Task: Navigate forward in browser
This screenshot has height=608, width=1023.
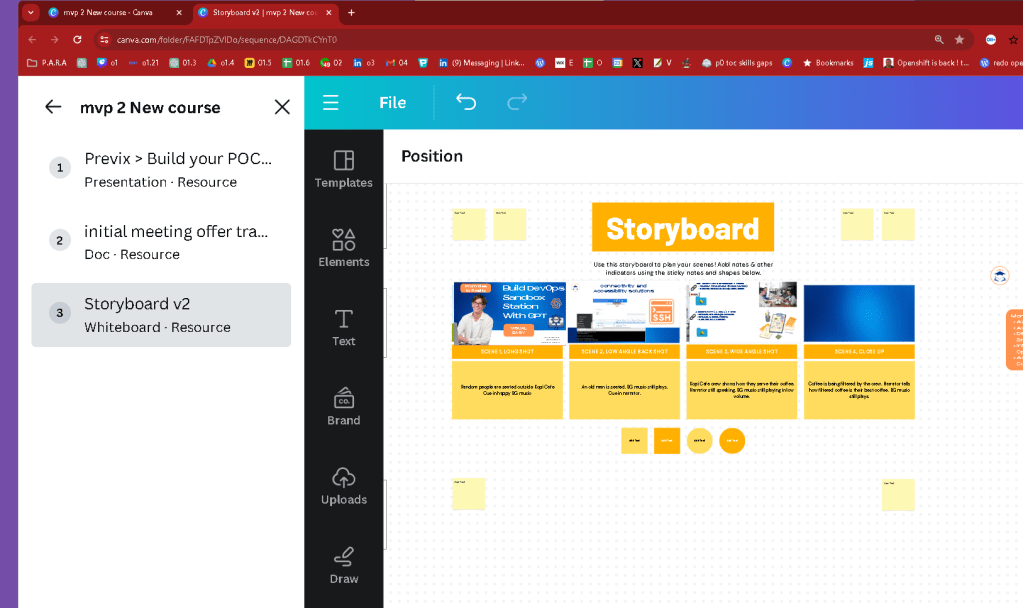Action: click(55, 40)
